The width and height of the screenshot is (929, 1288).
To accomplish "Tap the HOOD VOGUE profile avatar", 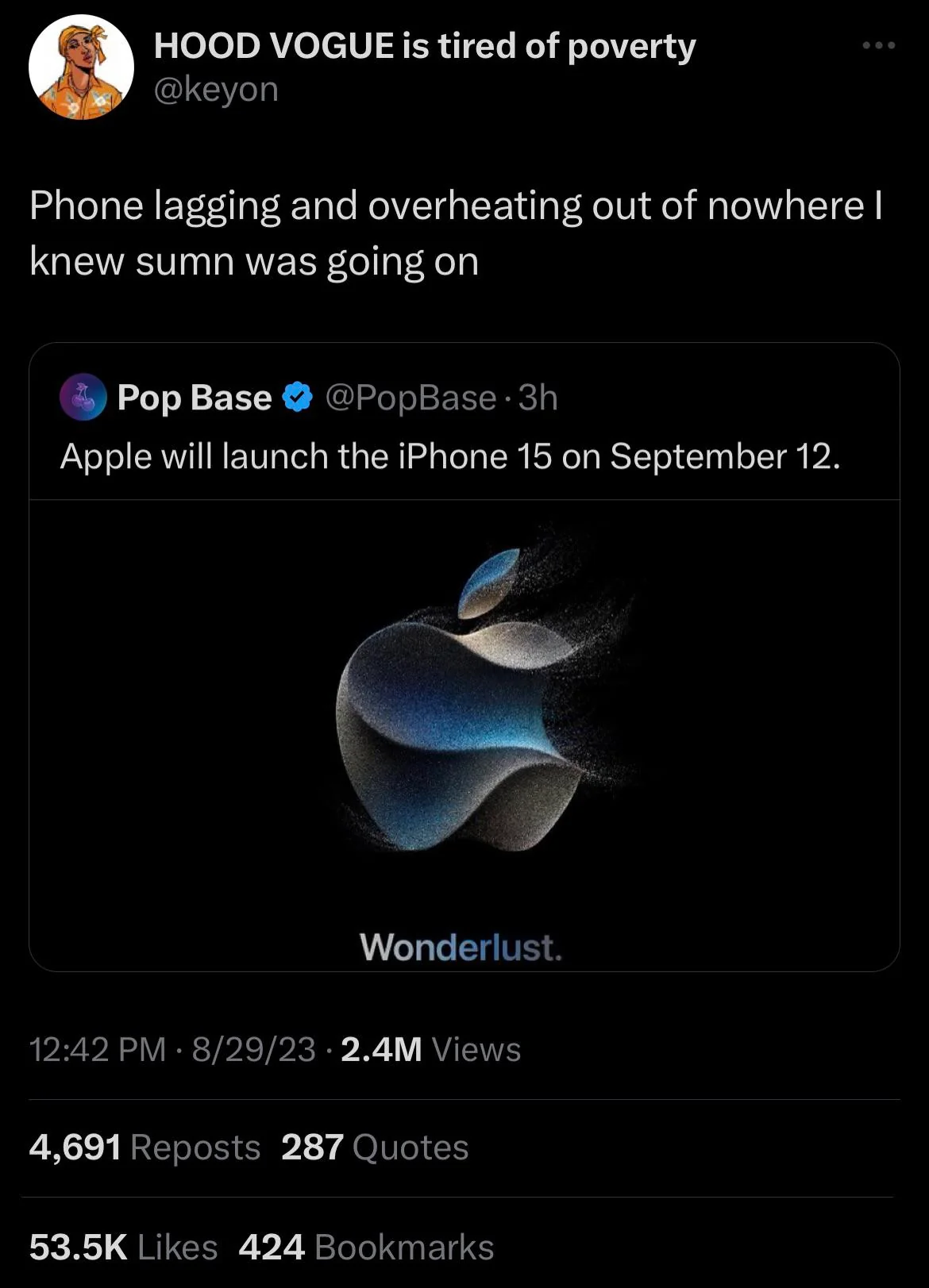I will point(81,67).
